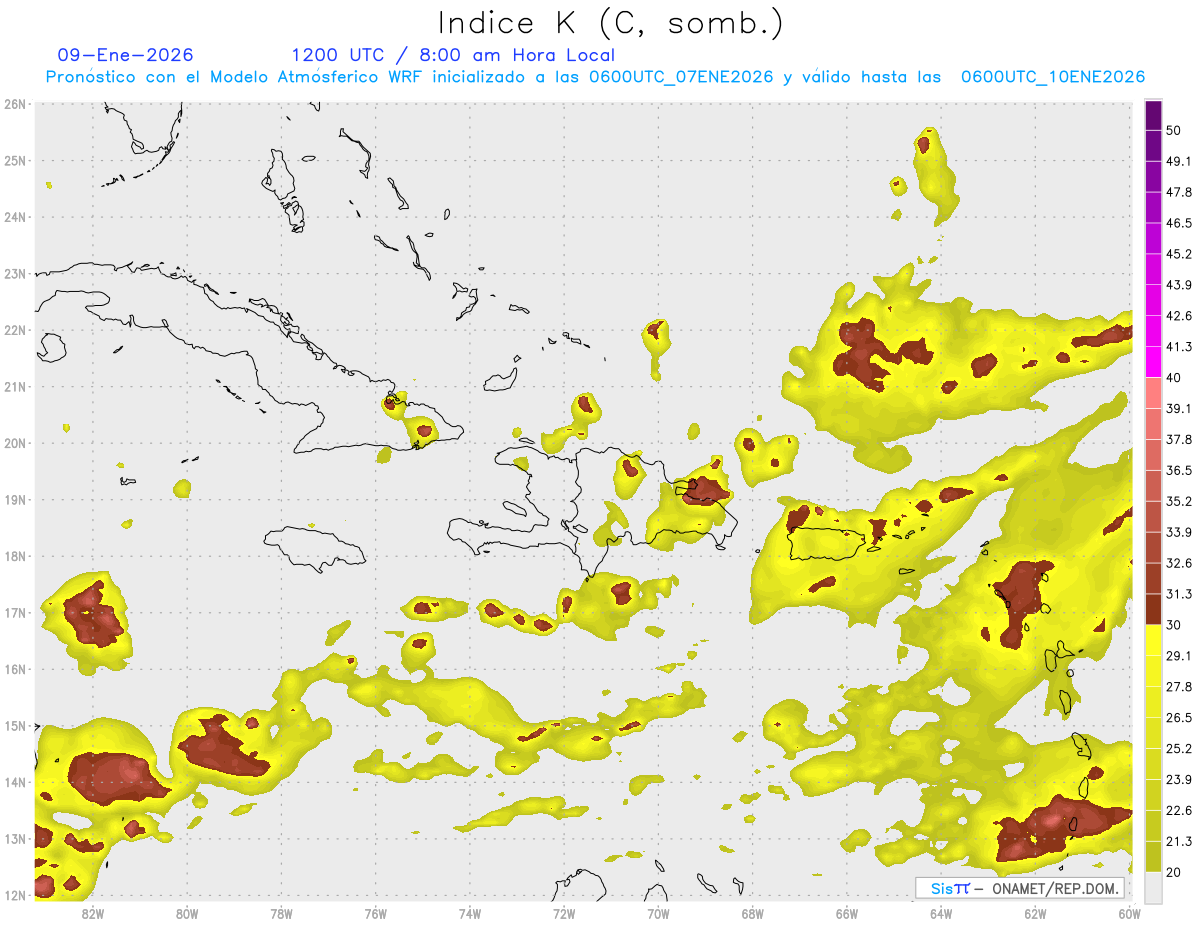Click the 12N latitude label

click(x=15, y=895)
